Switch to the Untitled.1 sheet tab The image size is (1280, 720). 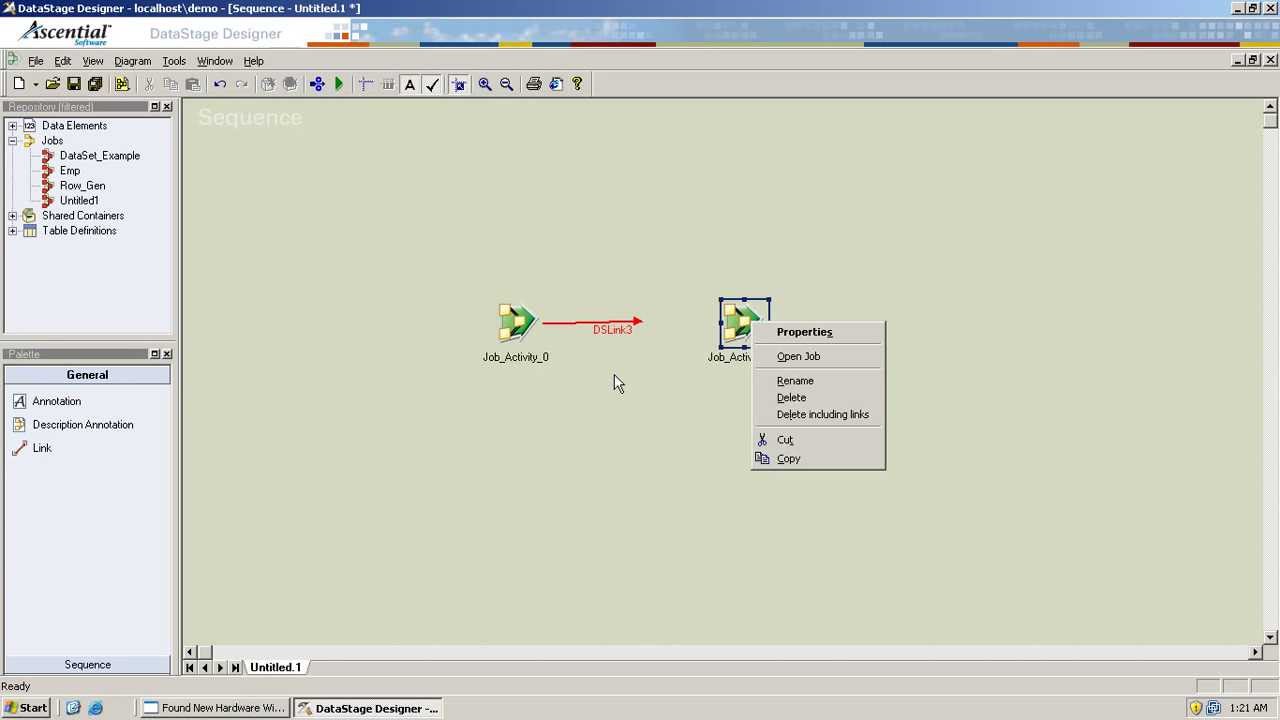[275, 667]
